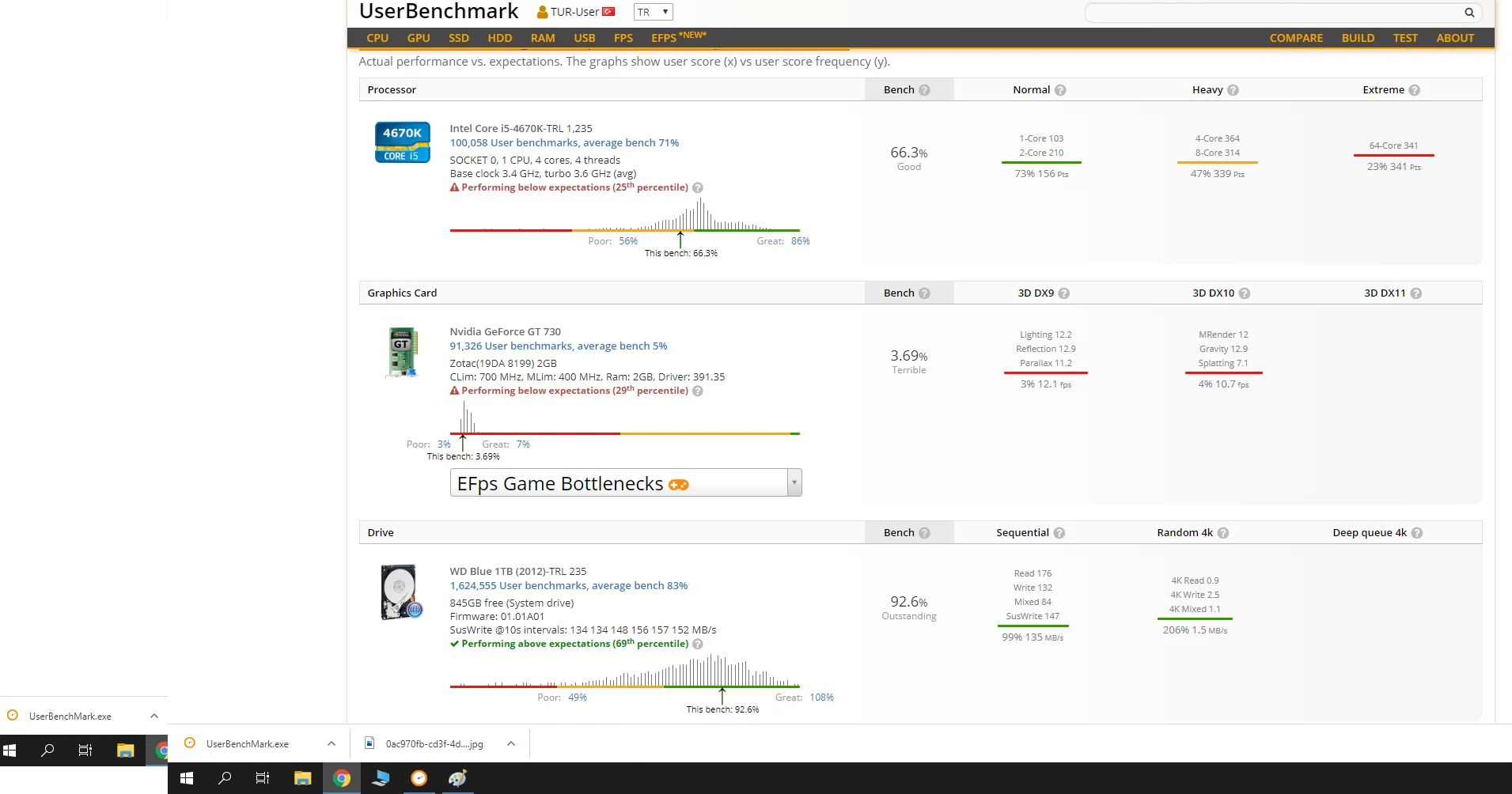1512x794 pixels.
Task: Click the orange user icon before TUR-User
Action: (x=543, y=13)
